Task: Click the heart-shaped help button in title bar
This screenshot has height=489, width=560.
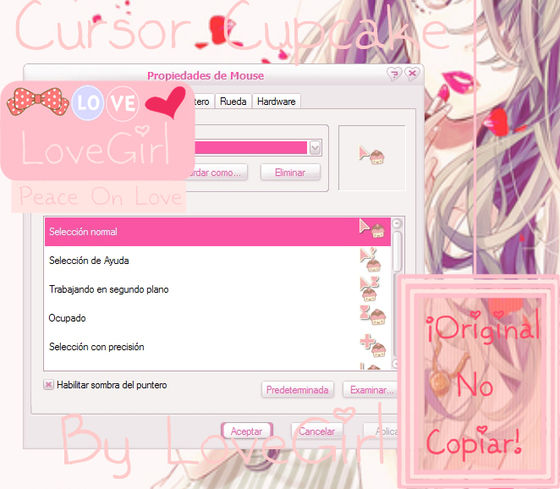Action: tap(394, 74)
